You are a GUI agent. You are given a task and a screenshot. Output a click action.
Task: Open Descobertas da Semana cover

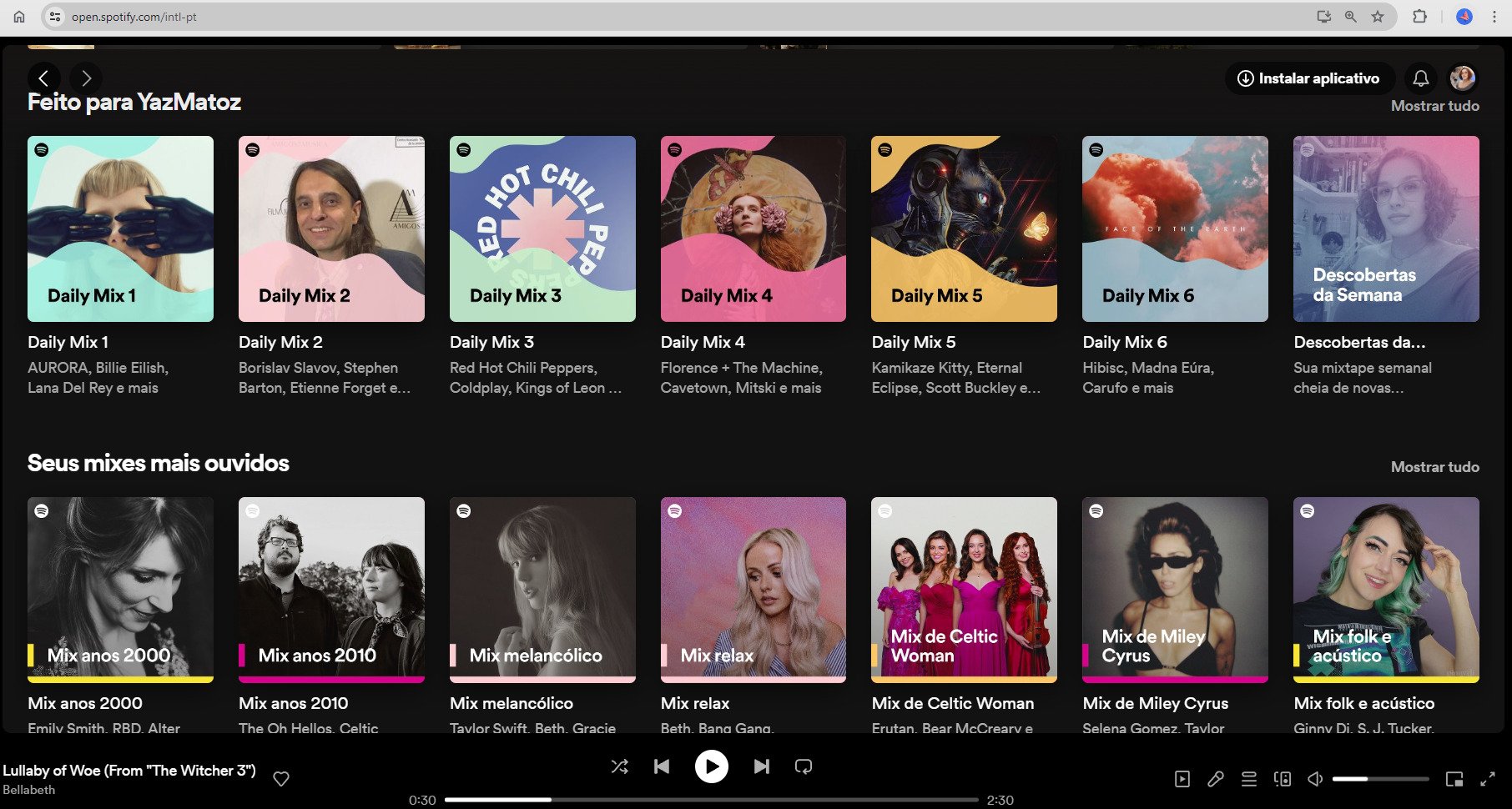1386,229
